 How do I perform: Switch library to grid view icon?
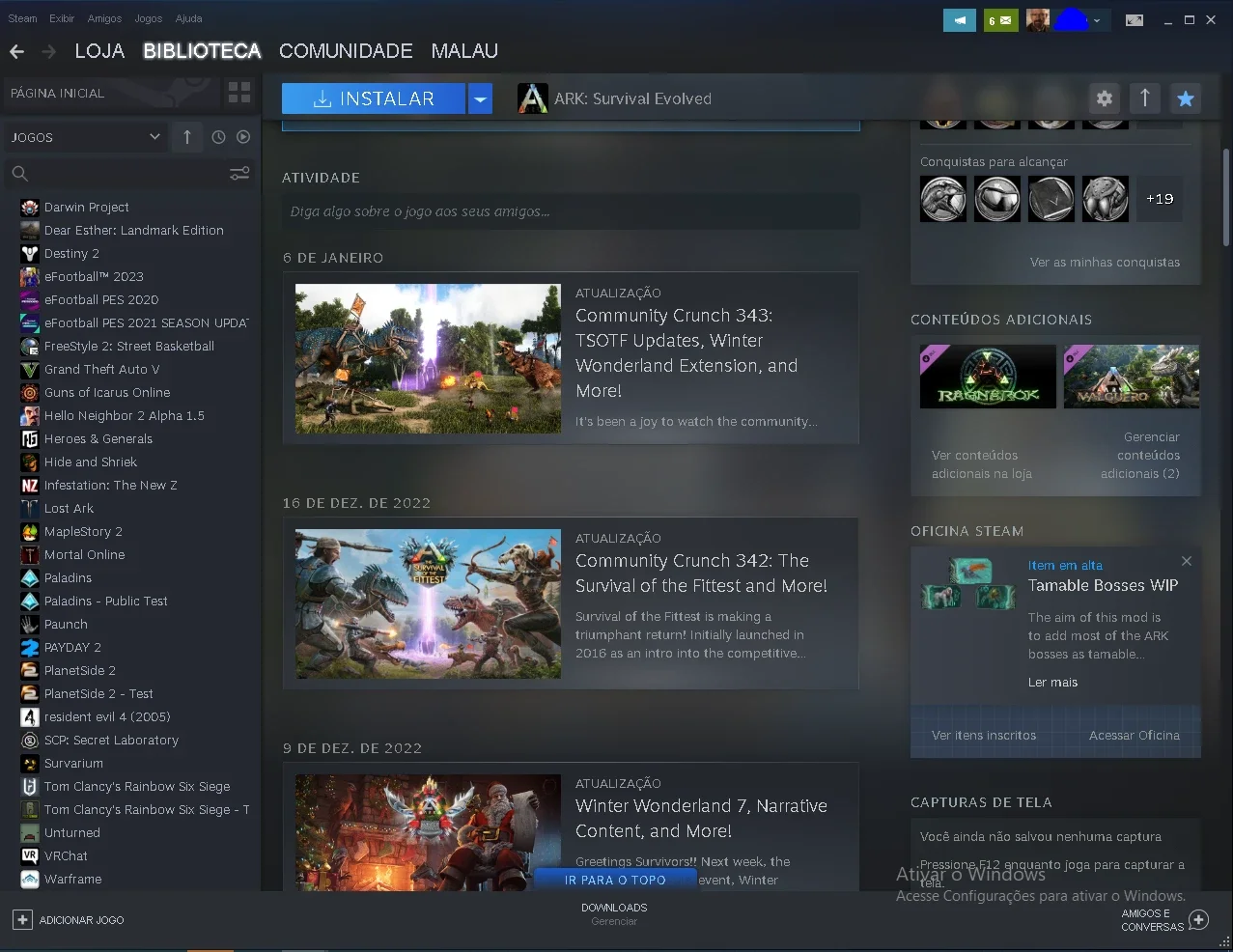click(x=239, y=93)
